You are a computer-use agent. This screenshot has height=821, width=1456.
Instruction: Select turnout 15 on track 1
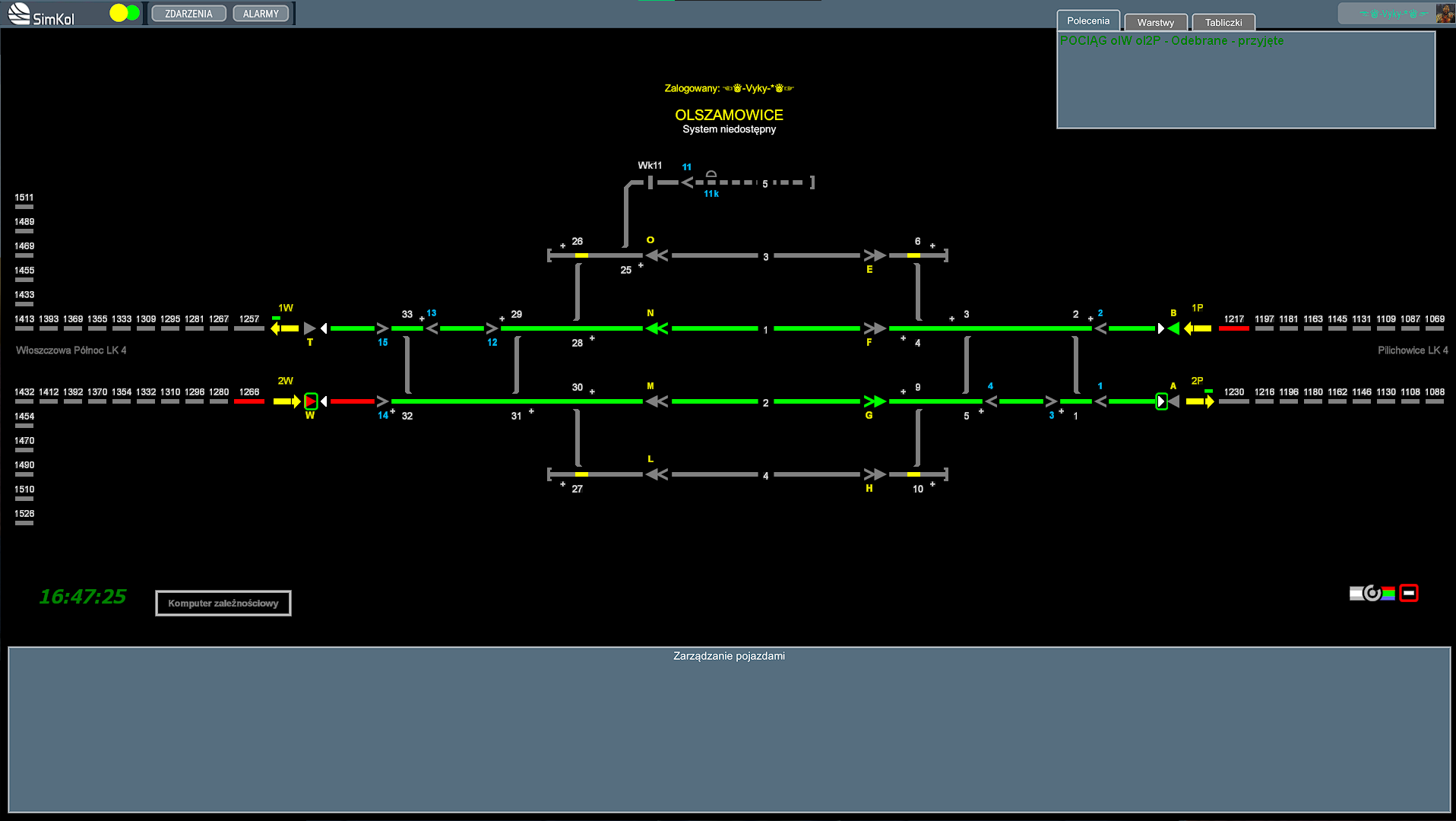382,328
